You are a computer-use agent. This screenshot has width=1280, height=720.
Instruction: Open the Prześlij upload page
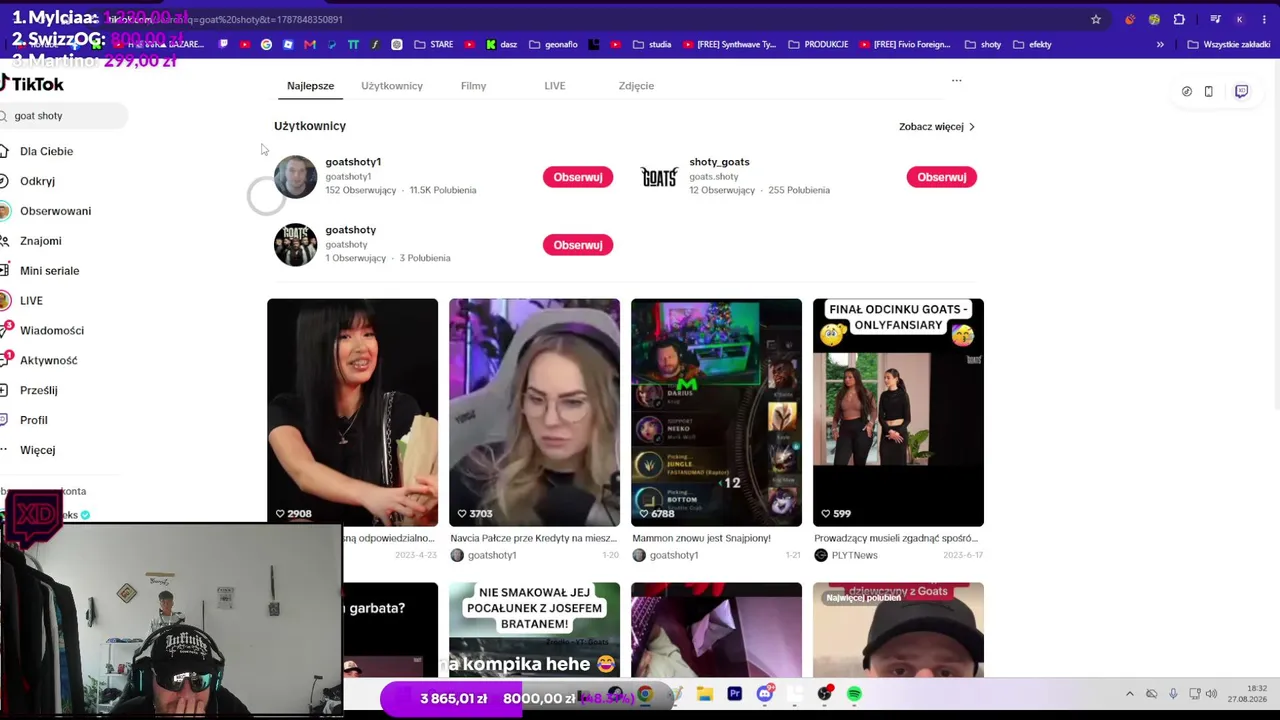[38, 391]
